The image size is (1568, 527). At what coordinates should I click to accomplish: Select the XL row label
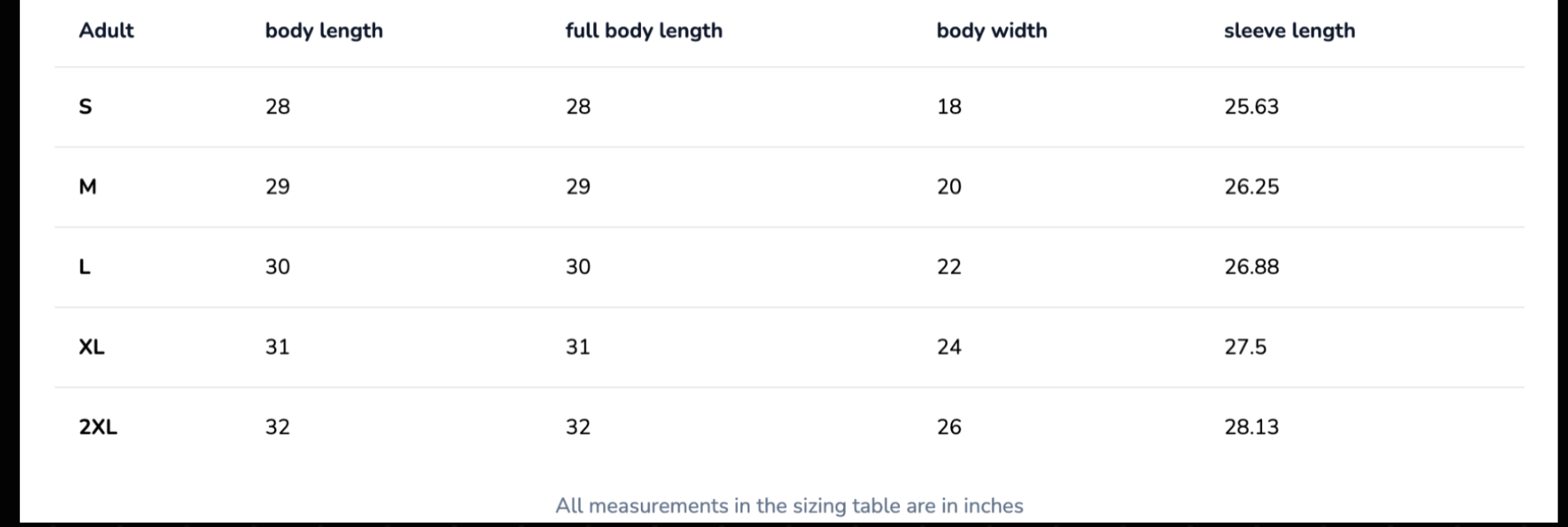click(91, 347)
